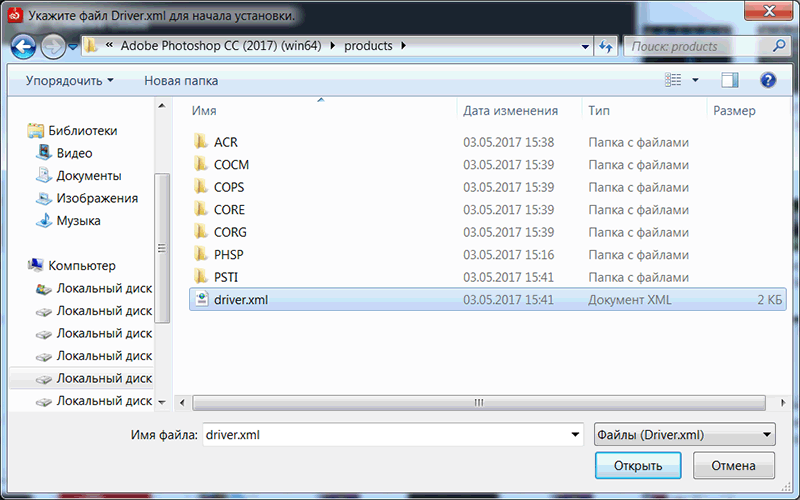Toggle the preview pane icon
This screenshot has height=500, width=800.
tap(730, 80)
